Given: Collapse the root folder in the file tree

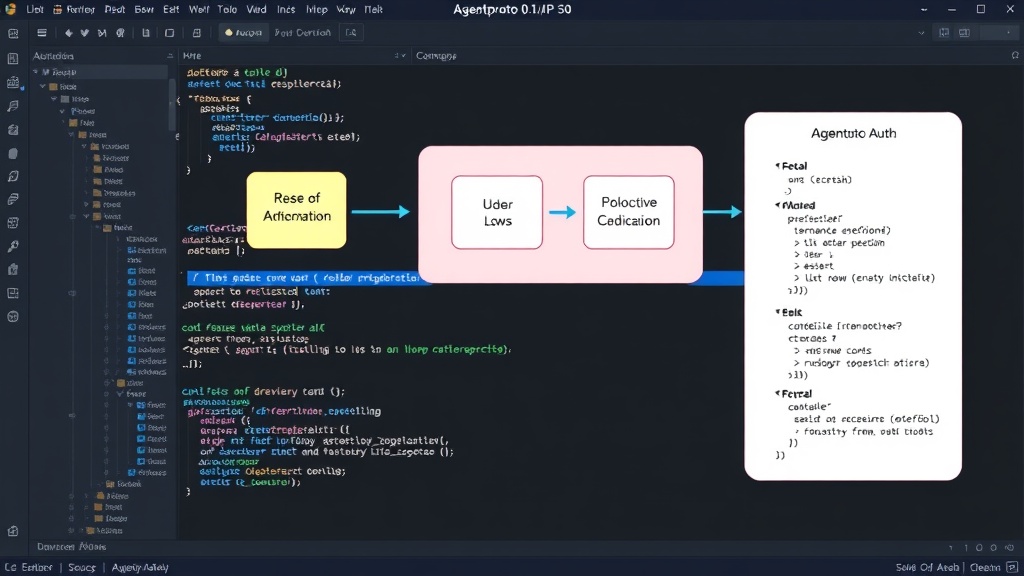Looking at the screenshot, I should click(36, 72).
